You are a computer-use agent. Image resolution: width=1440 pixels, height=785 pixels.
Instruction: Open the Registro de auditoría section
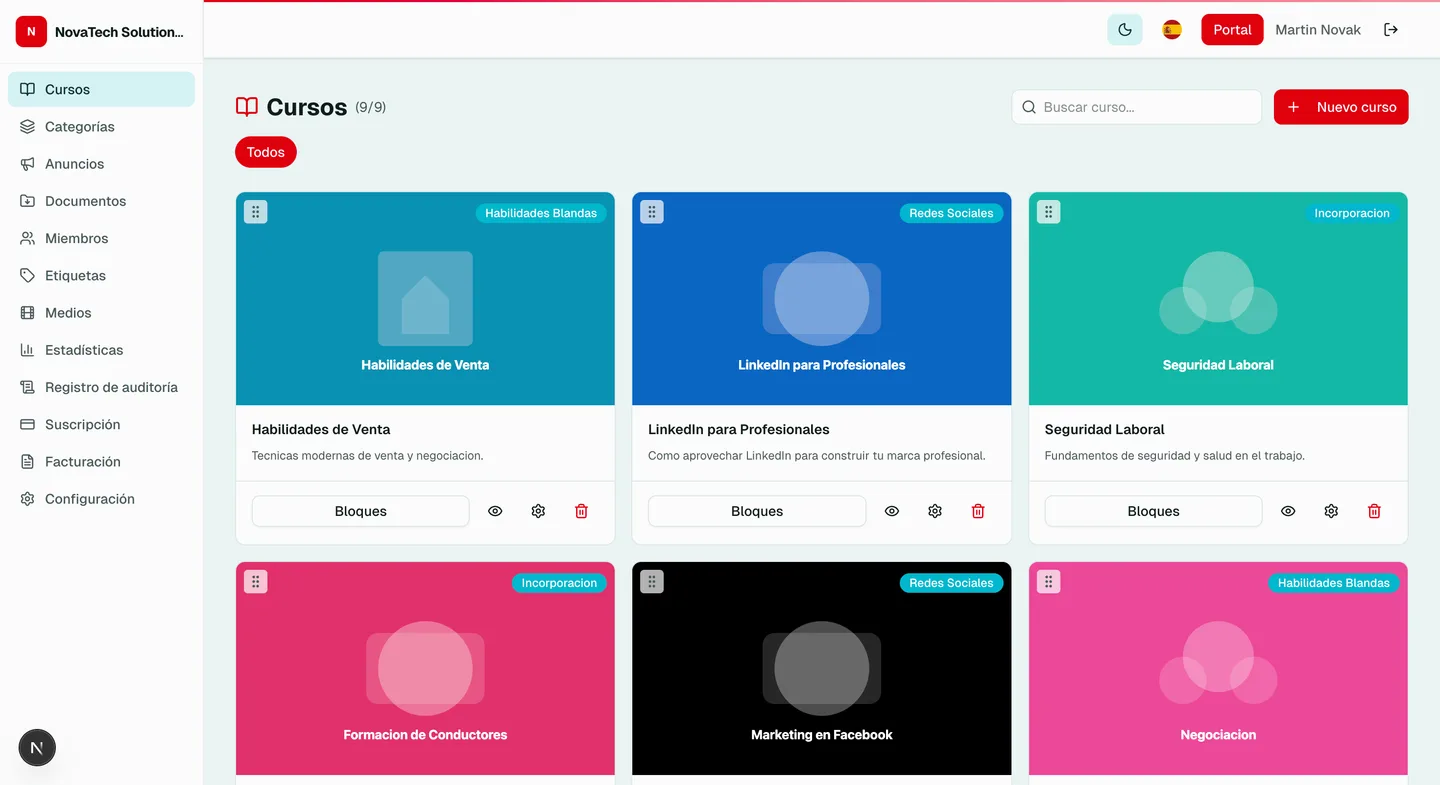pos(111,387)
